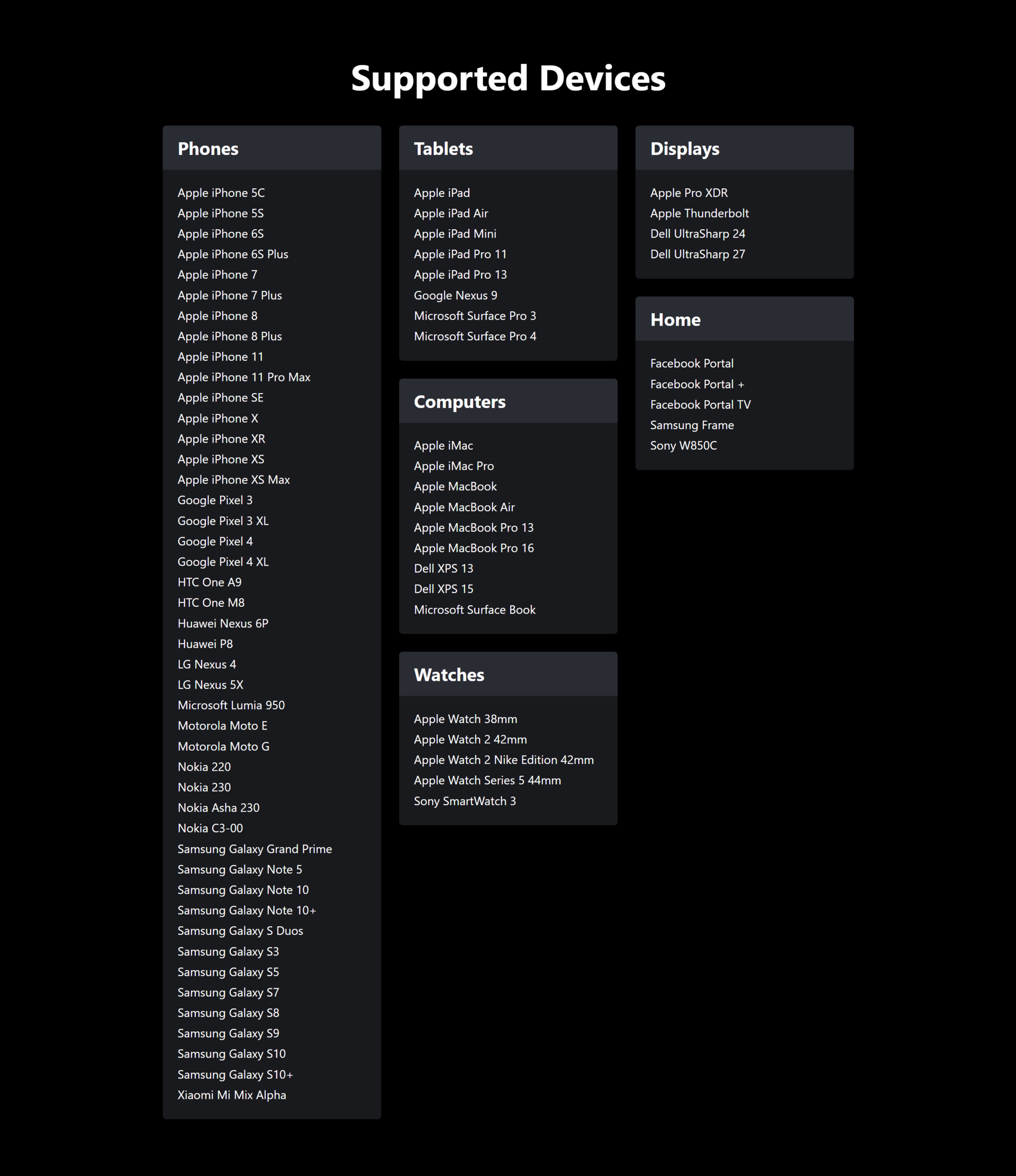Choose Nokia Asha 230
The height and width of the screenshot is (1176, 1016).
tap(219, 808)
